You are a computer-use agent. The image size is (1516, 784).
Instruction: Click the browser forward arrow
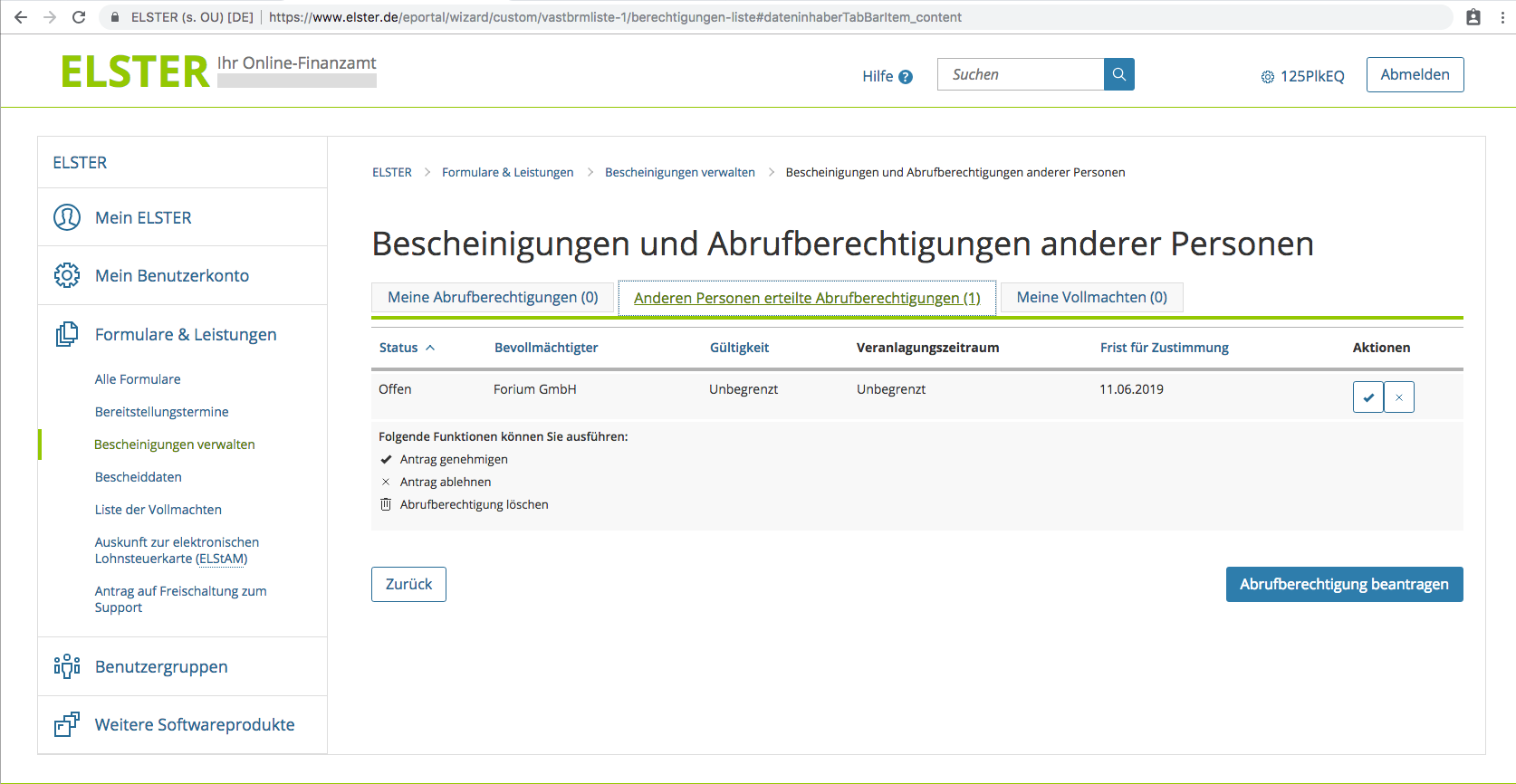coord(50,17)
